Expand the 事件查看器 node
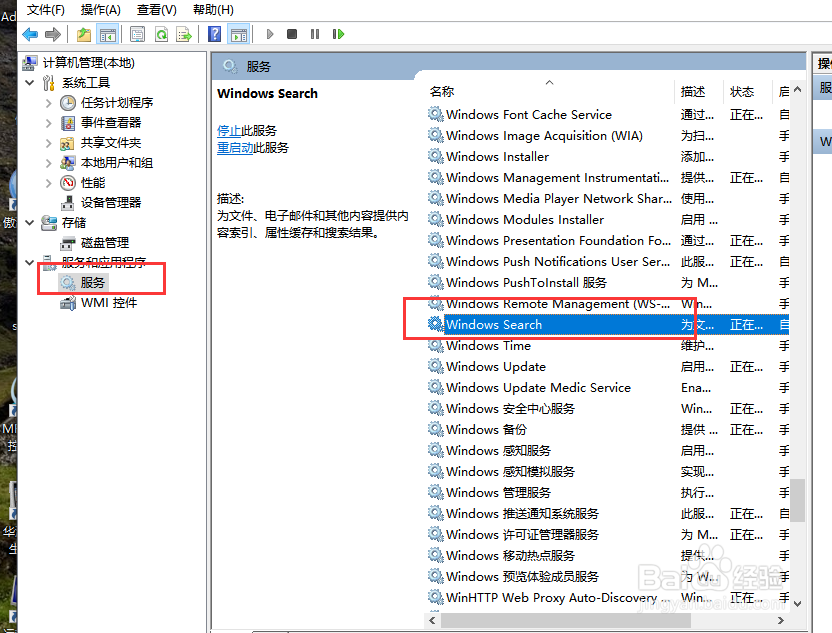 click(48, 123)
